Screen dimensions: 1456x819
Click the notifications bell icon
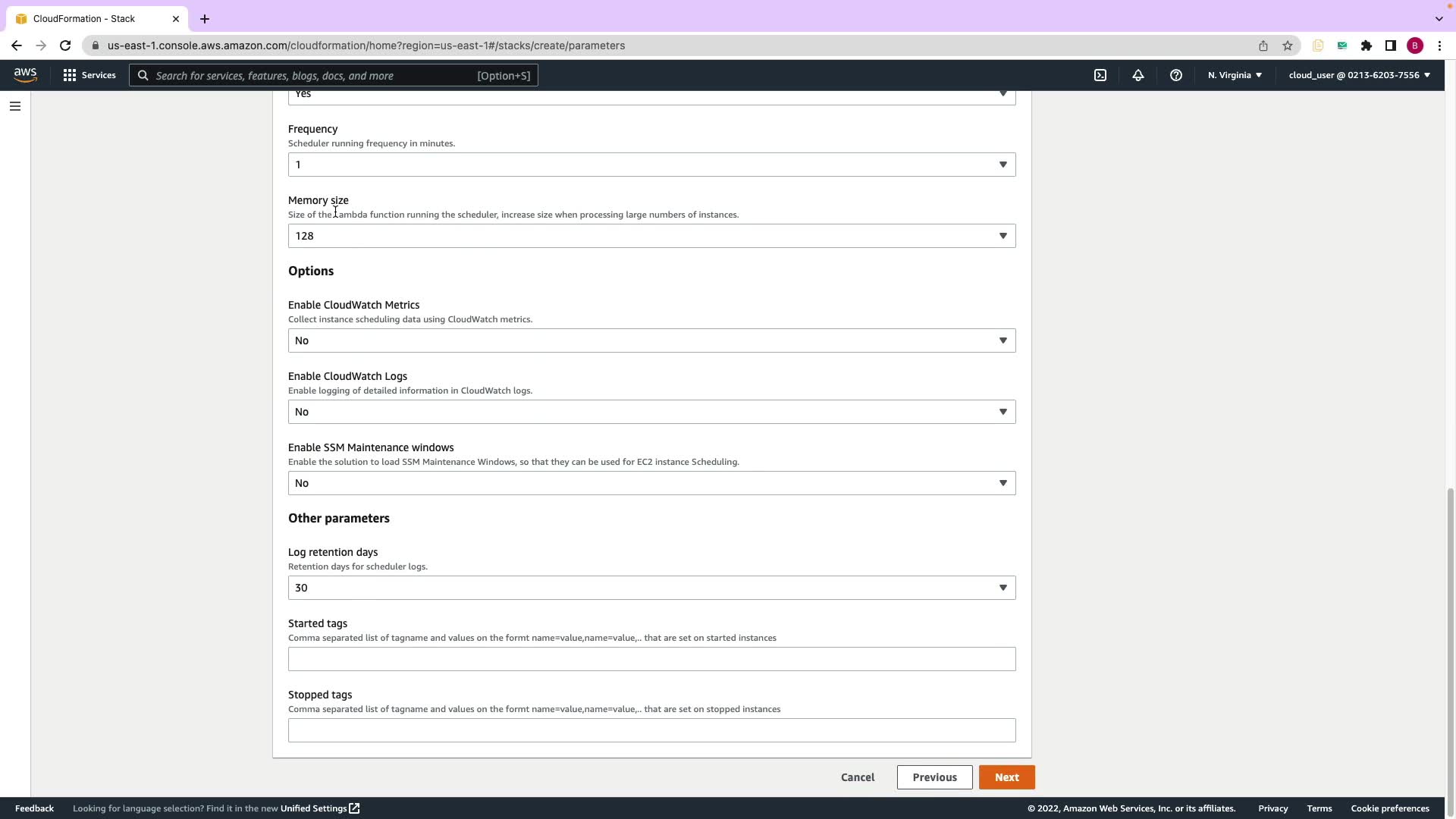1138,75
